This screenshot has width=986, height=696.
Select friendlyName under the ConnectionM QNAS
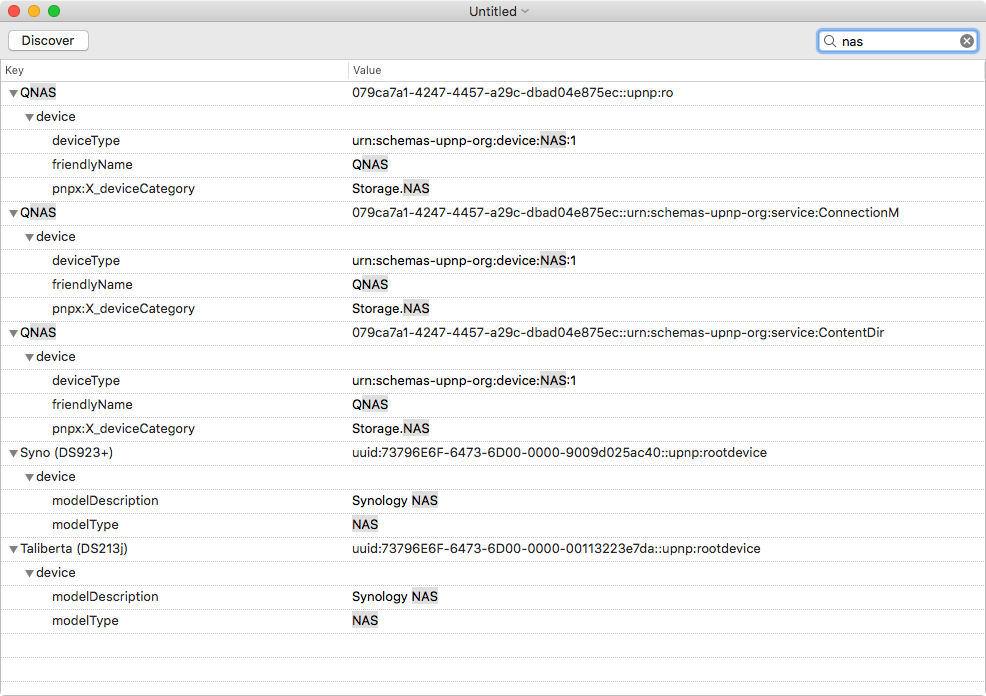pos(493,285)
